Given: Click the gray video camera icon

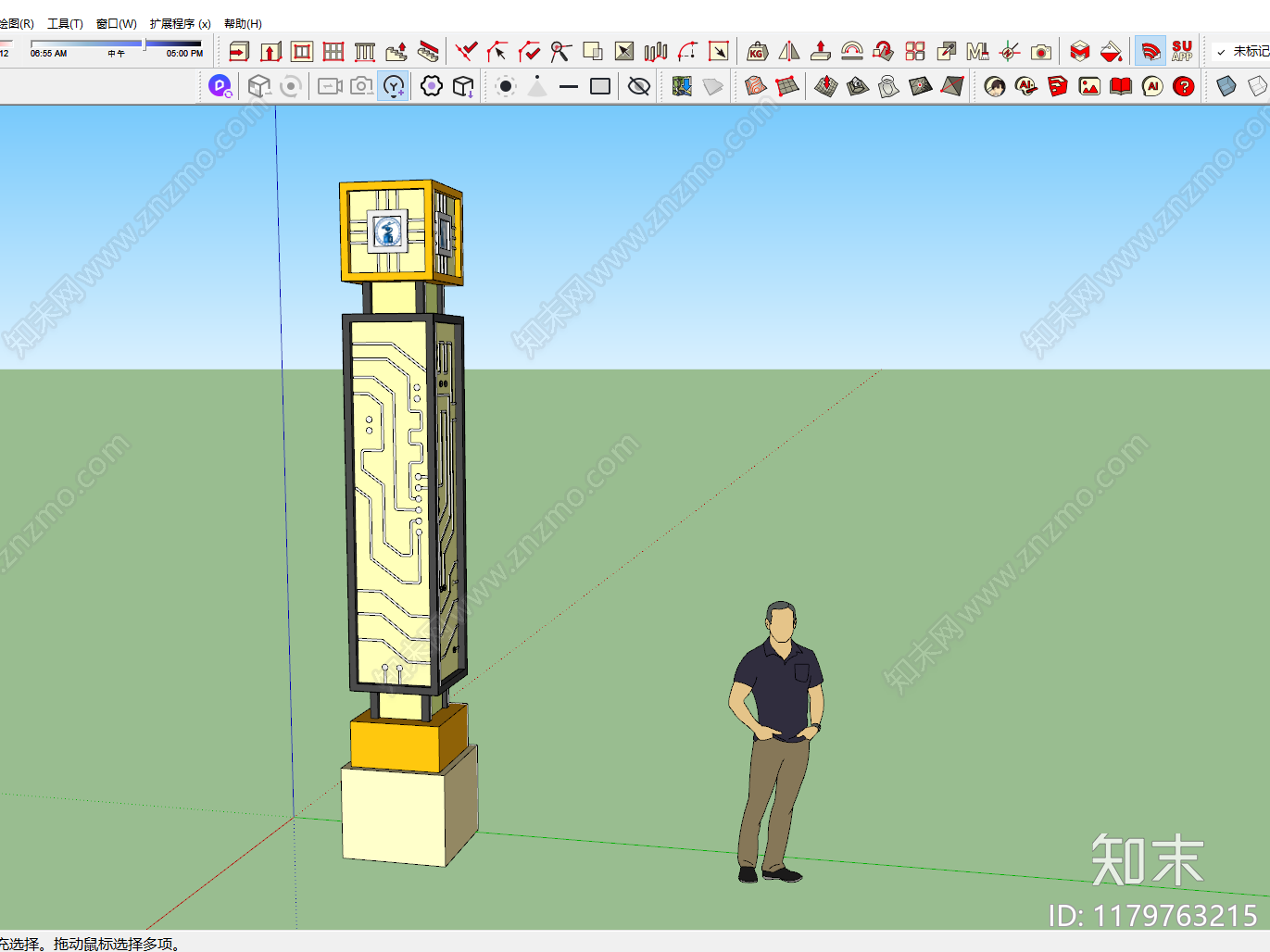Looking at the screenshot, I should pos(330,87).
